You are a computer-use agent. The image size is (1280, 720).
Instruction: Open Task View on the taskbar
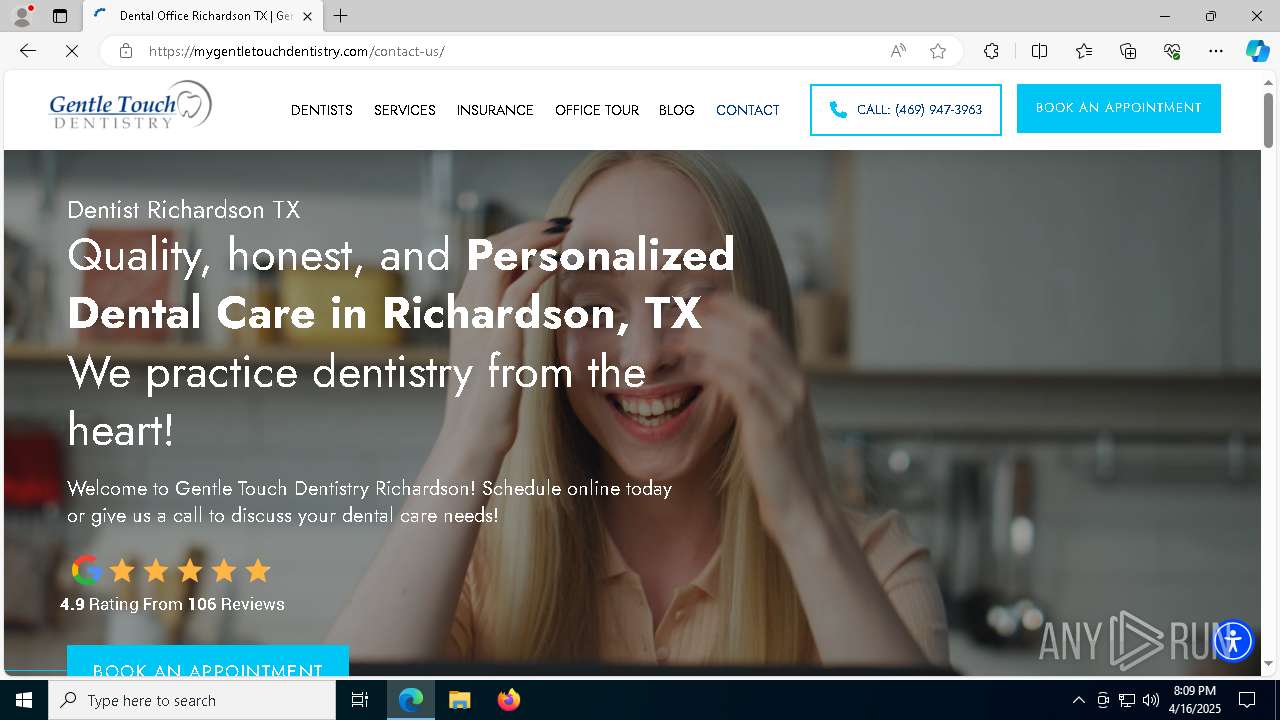[360, 700]
